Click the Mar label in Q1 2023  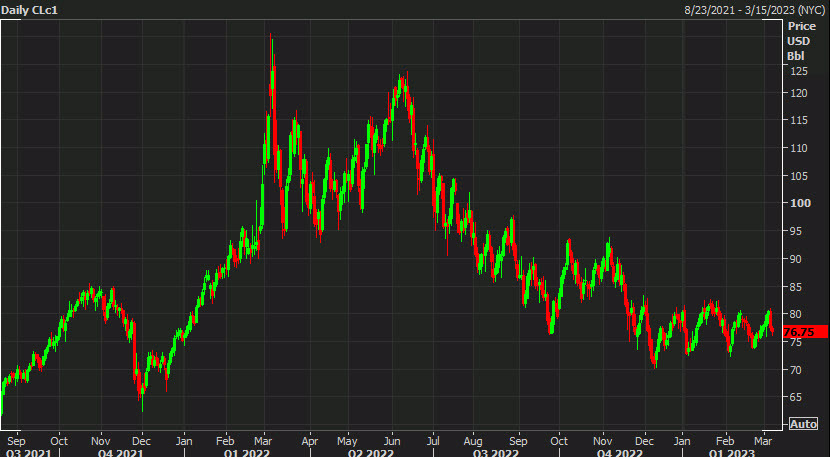pos(763,441)
